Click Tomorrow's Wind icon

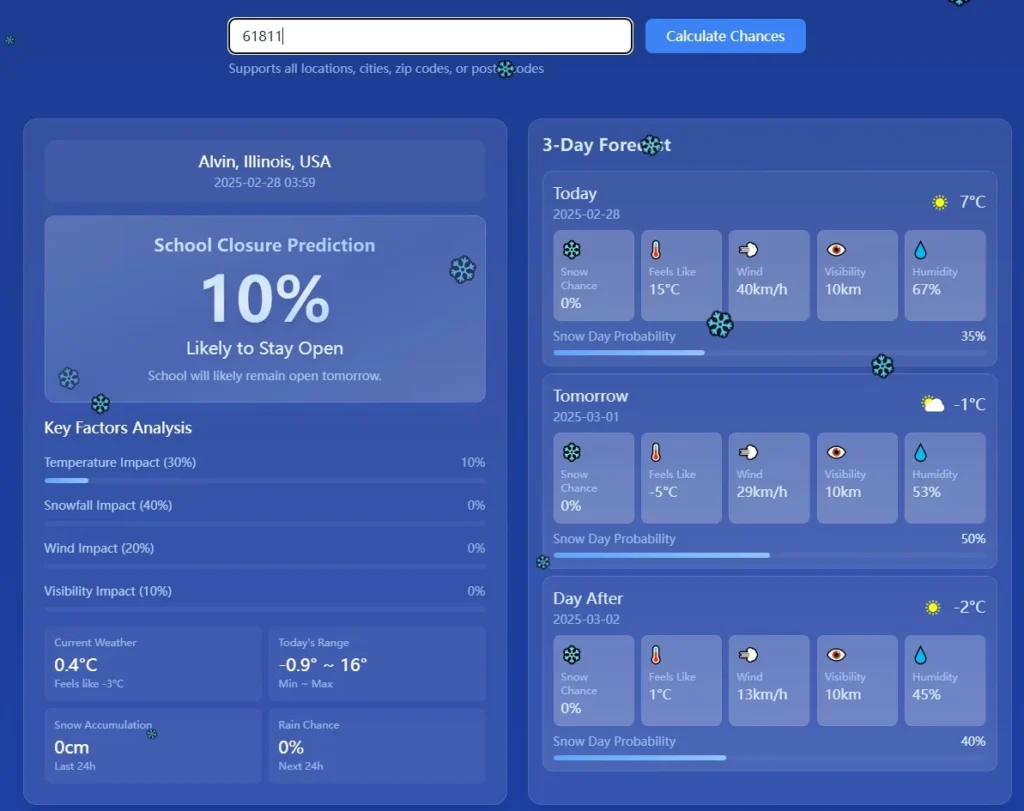(x=747, y=452)
